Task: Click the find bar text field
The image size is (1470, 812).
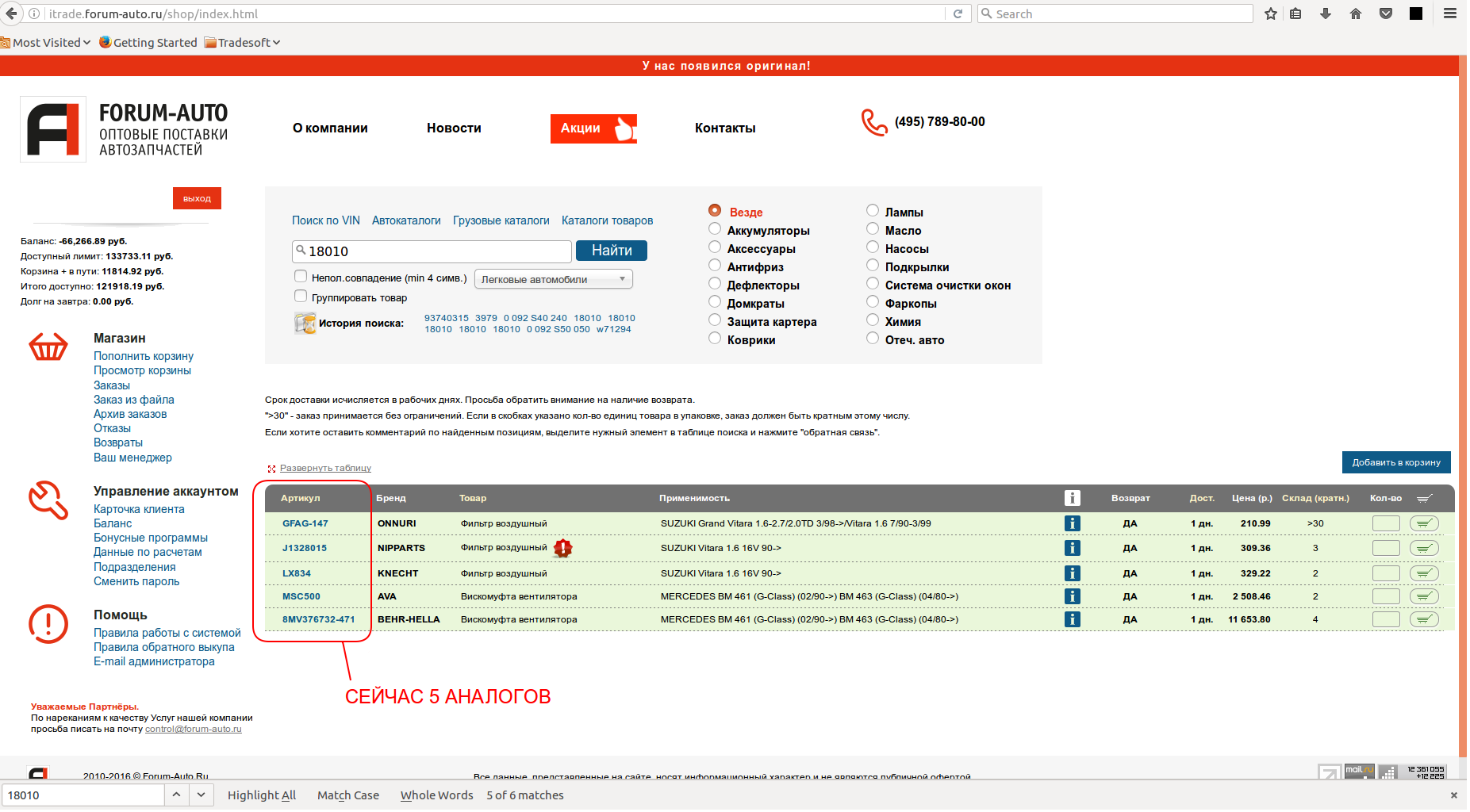Action: click(x=83, y=795)
